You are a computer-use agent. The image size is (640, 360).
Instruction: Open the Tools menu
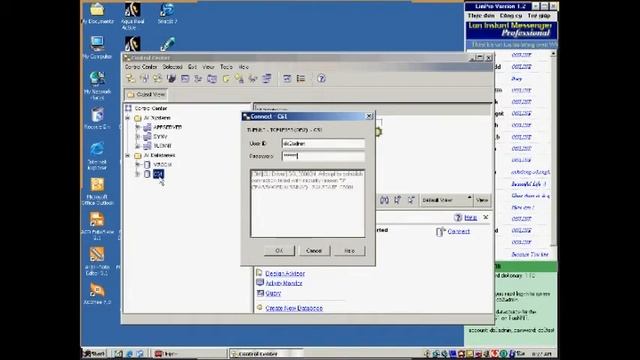coord(226,67)
